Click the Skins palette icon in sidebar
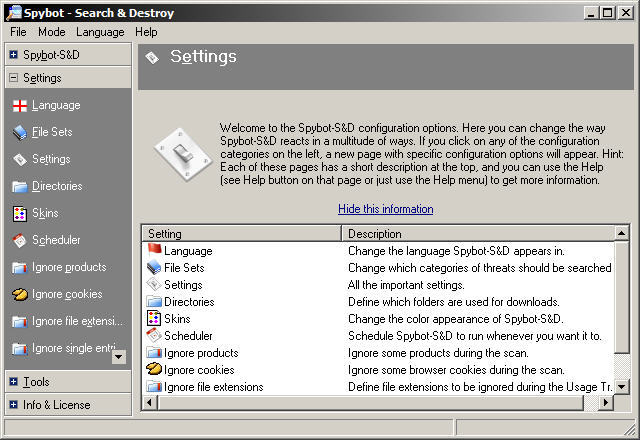The height and width of the screenshot is (440, 640). coord(20,213)
